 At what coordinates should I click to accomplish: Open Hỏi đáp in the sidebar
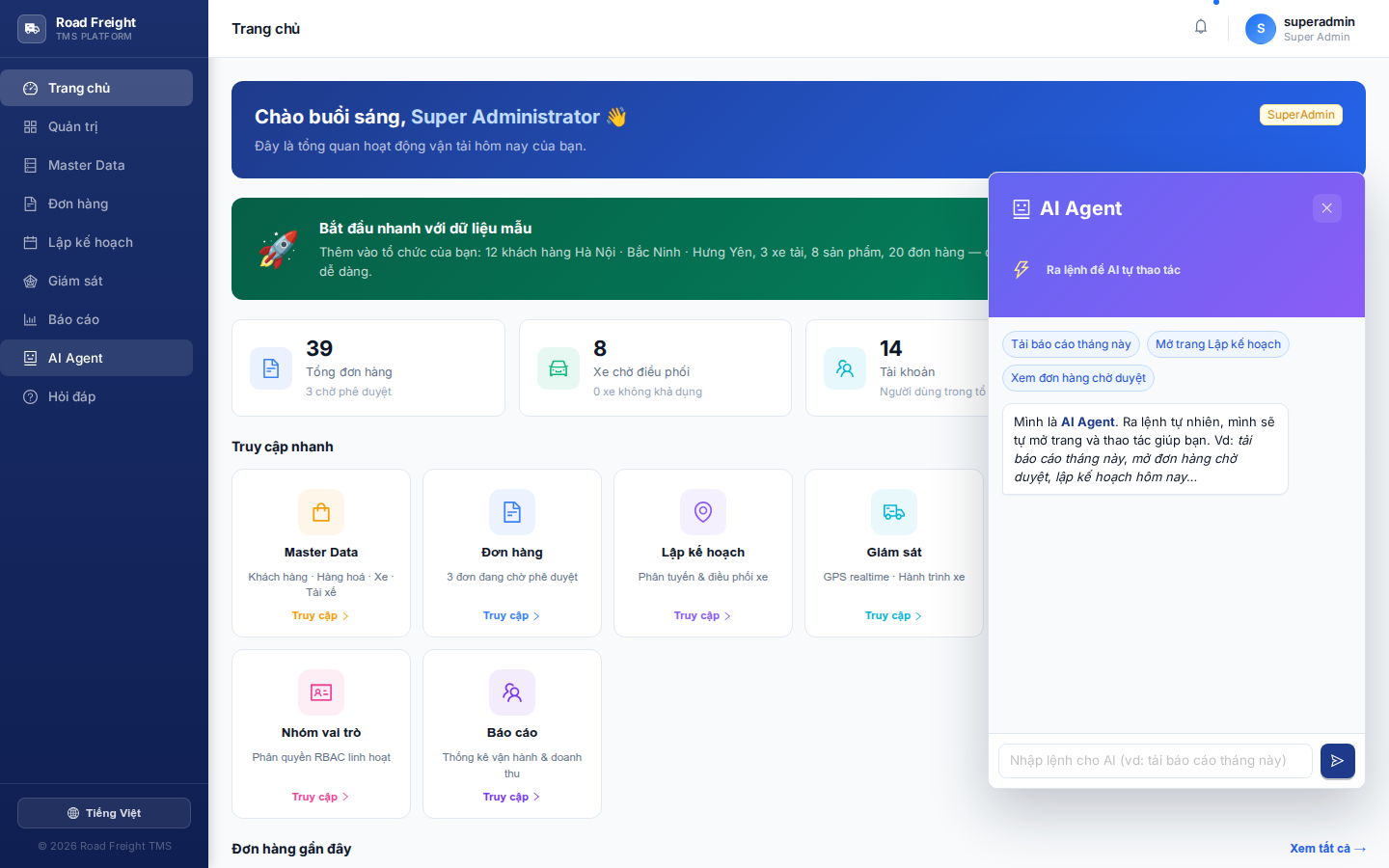coord(96,396)
